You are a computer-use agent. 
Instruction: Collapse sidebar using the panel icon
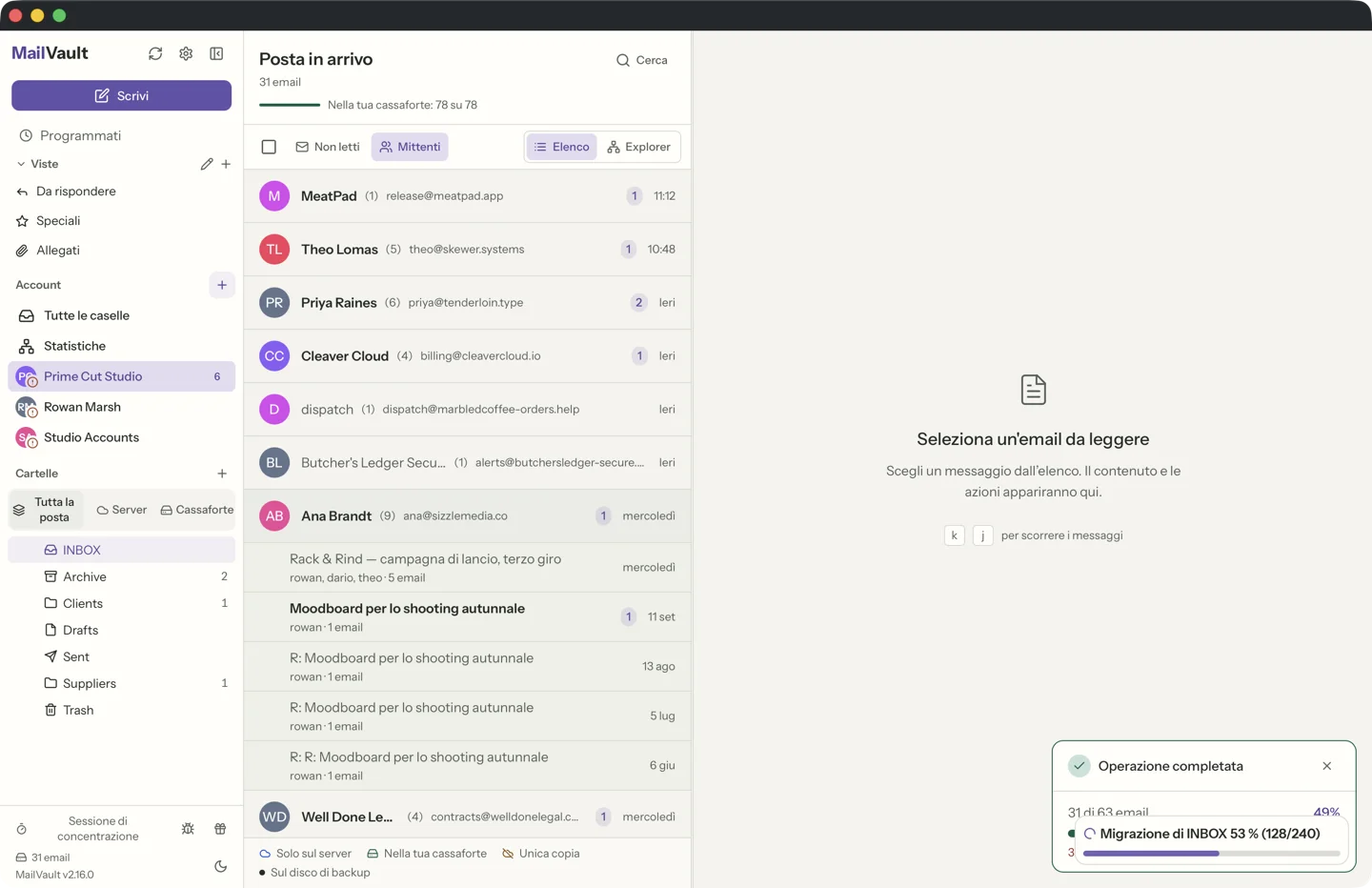pos(216,53)
